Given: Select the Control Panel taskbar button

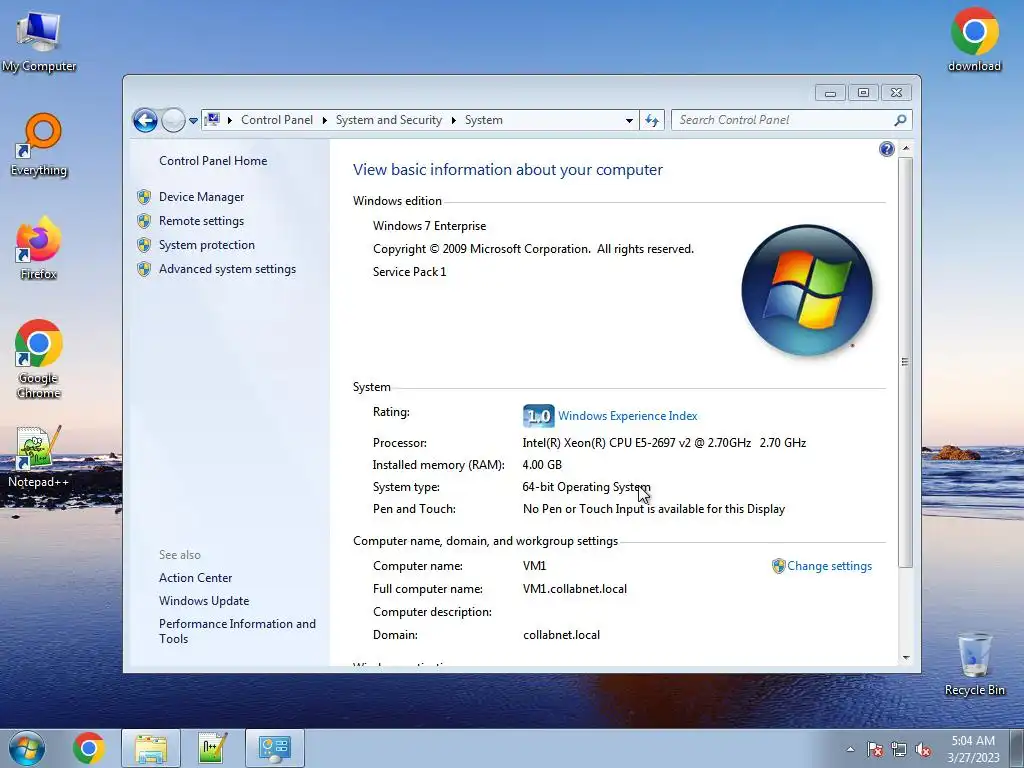Looking at the screenshot, I should pos(274,748).
